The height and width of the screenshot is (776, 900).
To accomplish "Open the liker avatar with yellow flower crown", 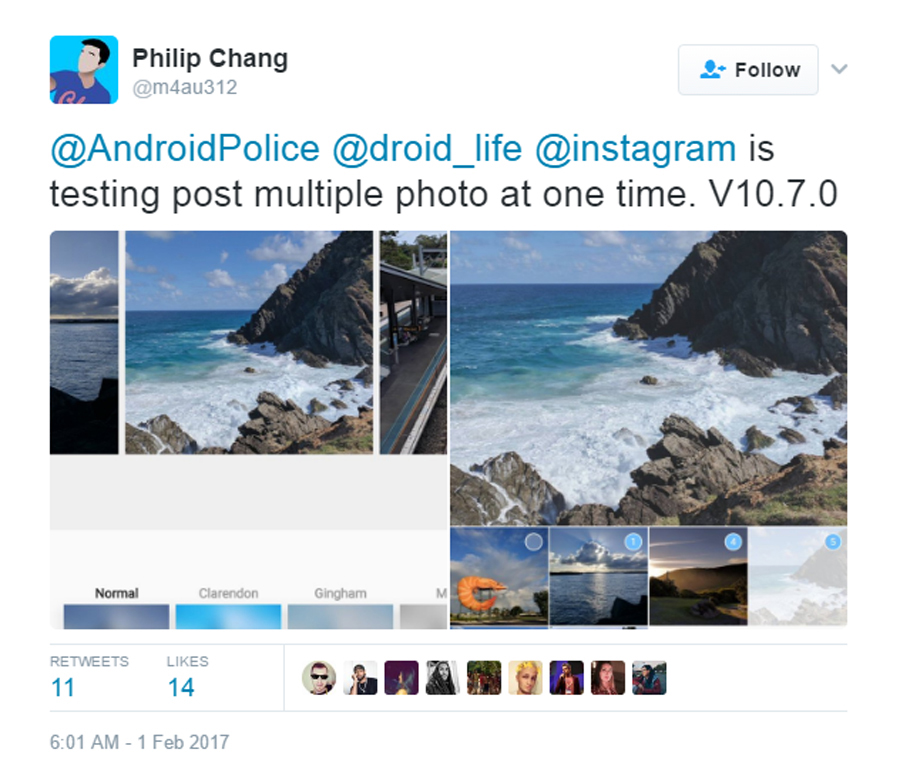I will tap(525, 678).
